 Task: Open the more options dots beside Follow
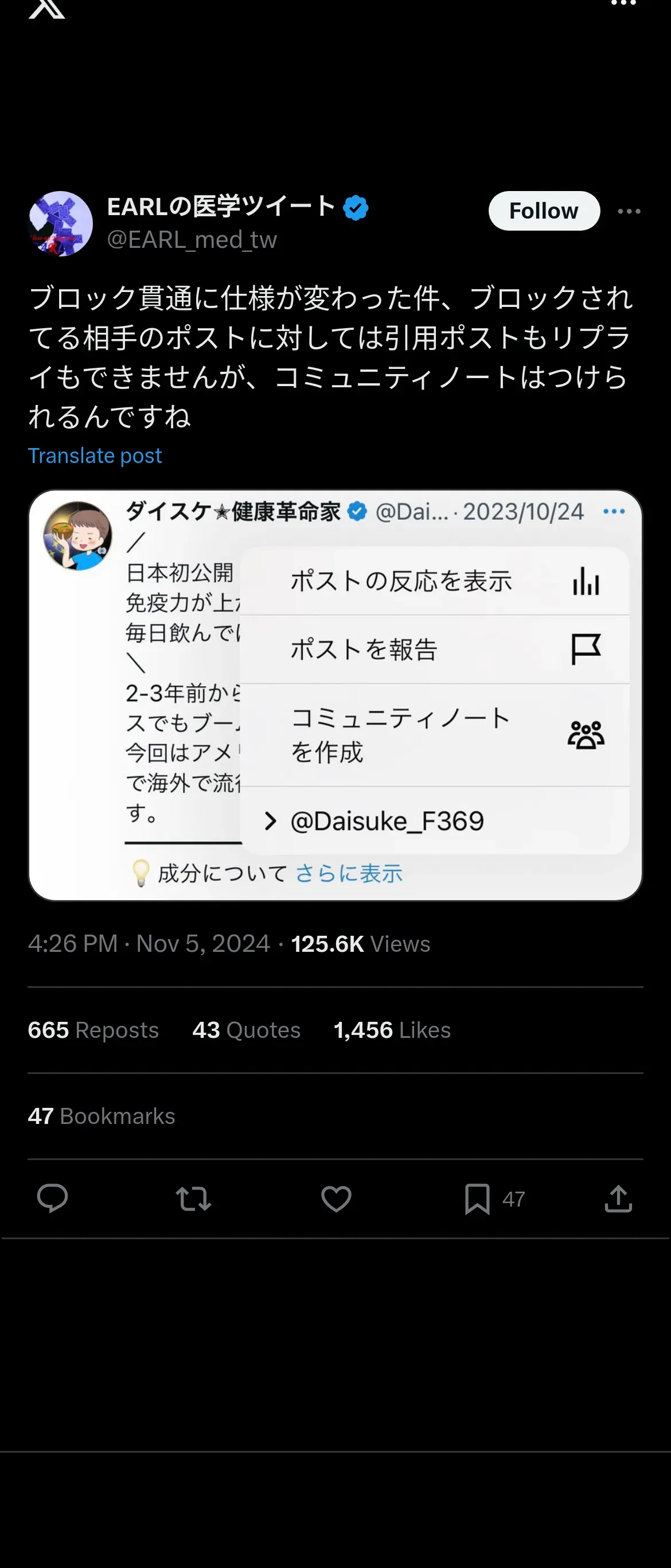pyautogui.click(x=629, y=211)
